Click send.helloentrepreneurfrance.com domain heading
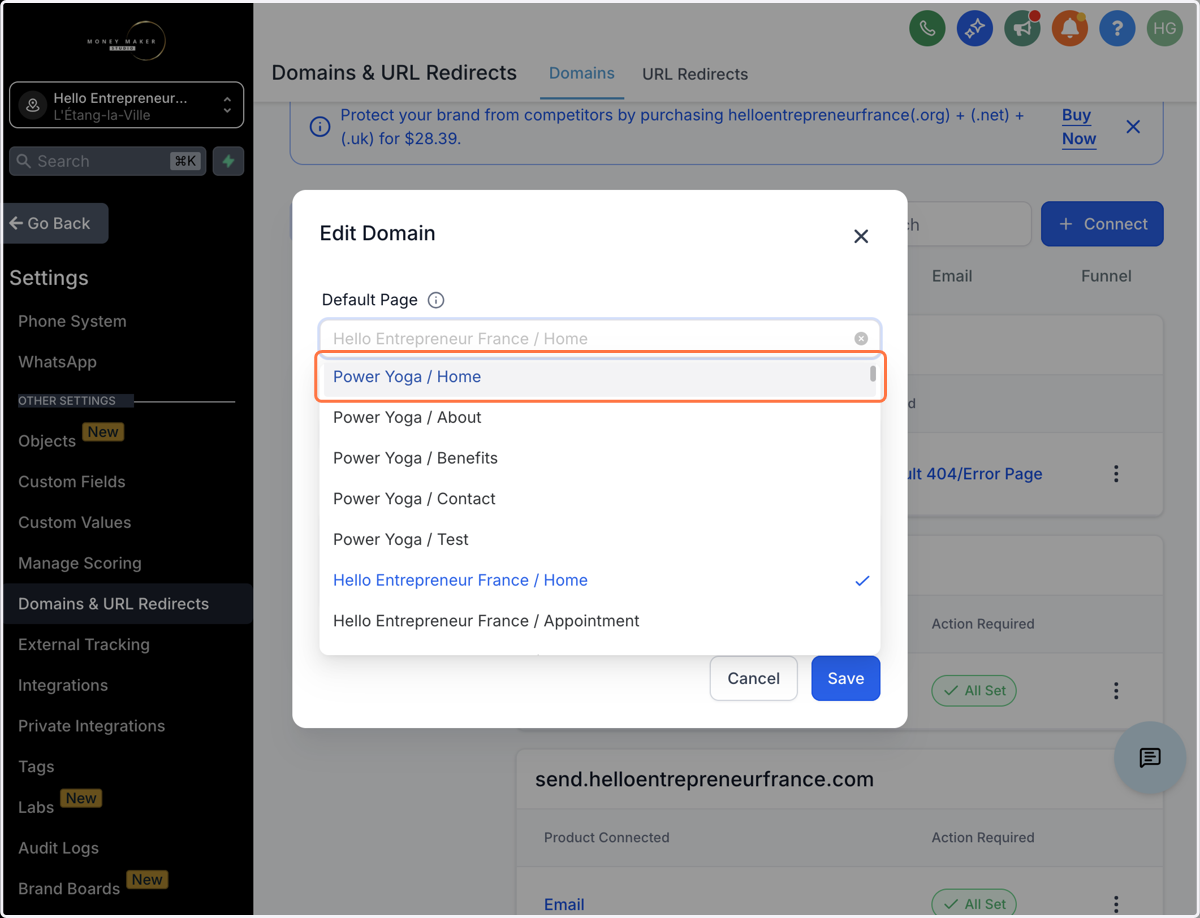This screenshot has width=1200, height=918. (x=704, y=779)
